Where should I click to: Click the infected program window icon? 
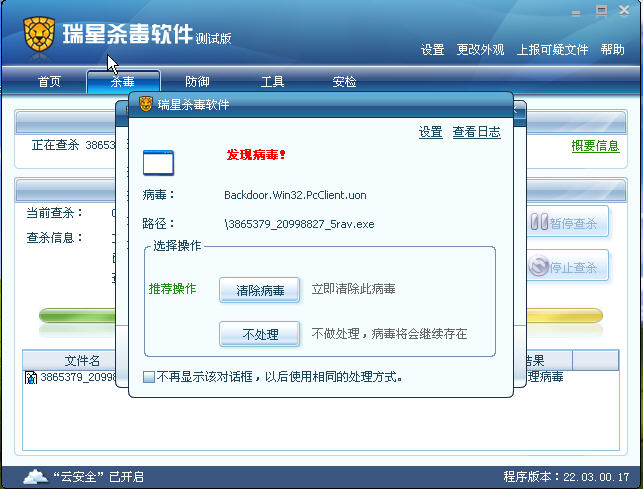click(x=158, y=163)
